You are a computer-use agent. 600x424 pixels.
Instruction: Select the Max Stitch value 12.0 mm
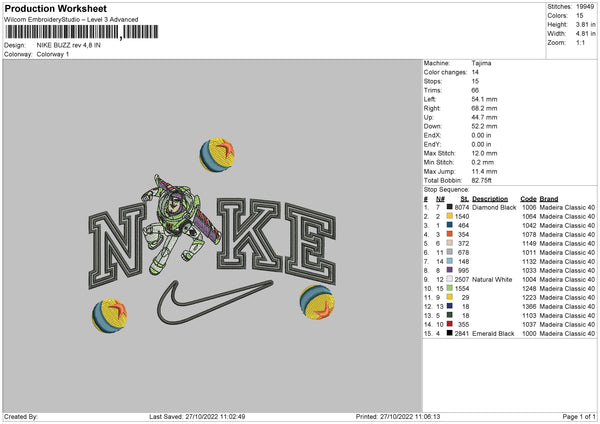tap(484, 153)
